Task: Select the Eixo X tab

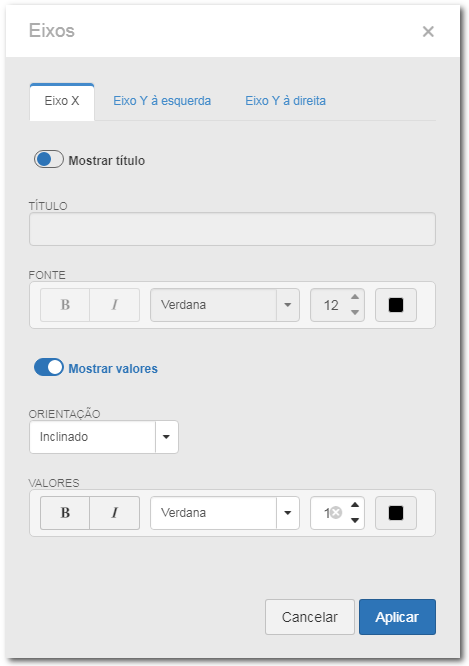Action: (62, 102)
